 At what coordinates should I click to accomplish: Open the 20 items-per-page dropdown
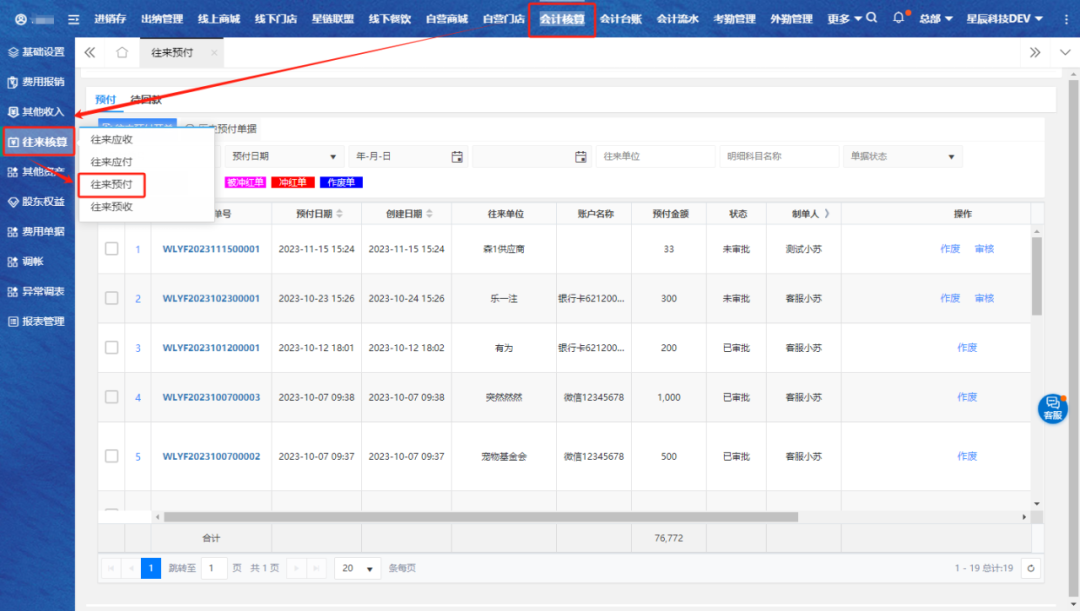point(358,568)
